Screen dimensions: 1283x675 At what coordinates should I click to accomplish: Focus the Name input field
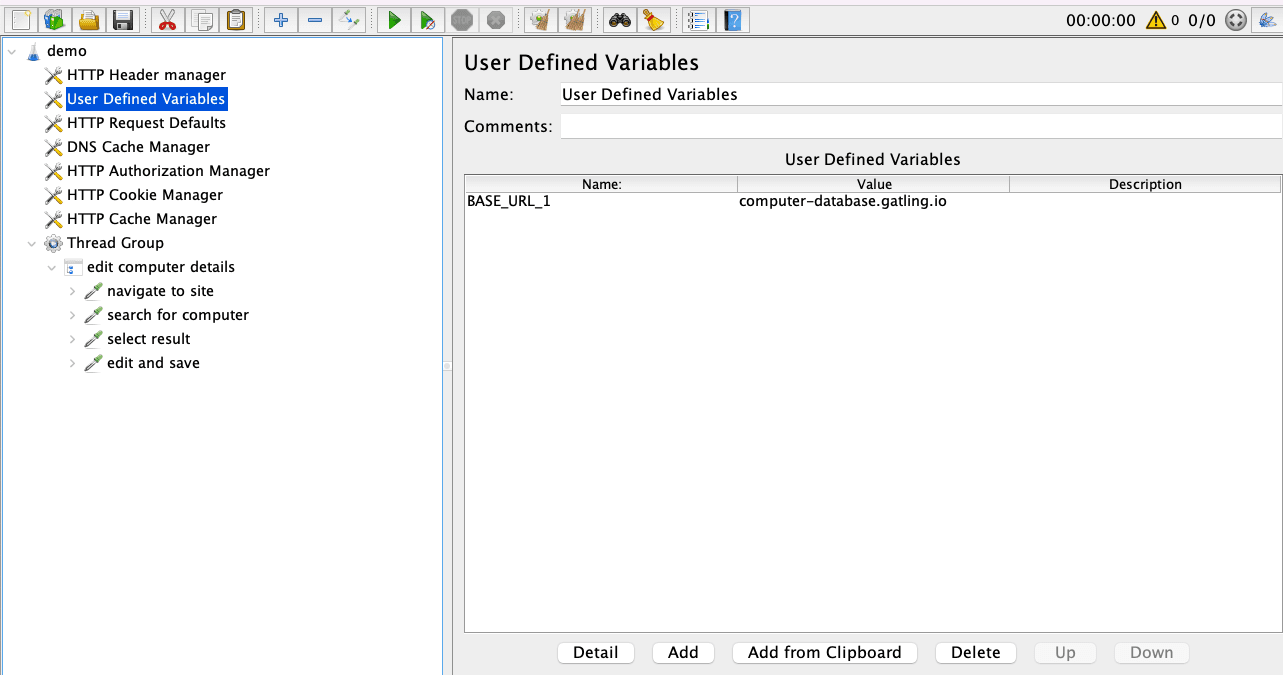921,94
